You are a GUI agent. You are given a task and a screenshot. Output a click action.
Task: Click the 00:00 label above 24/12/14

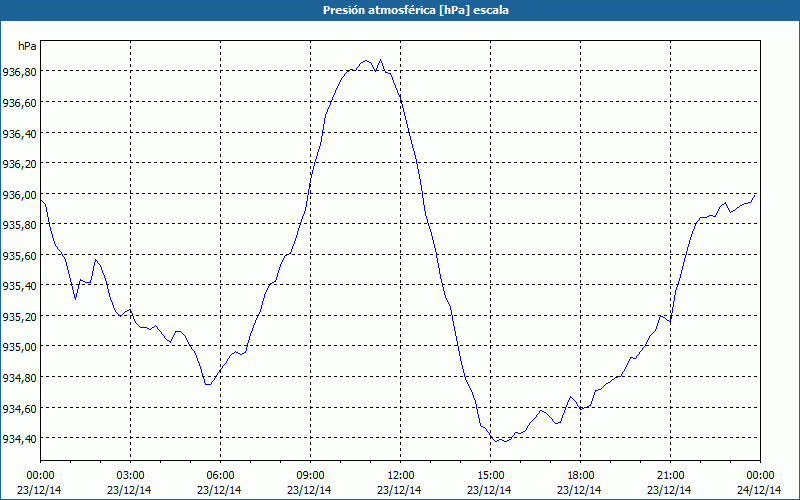pos(760,476)
